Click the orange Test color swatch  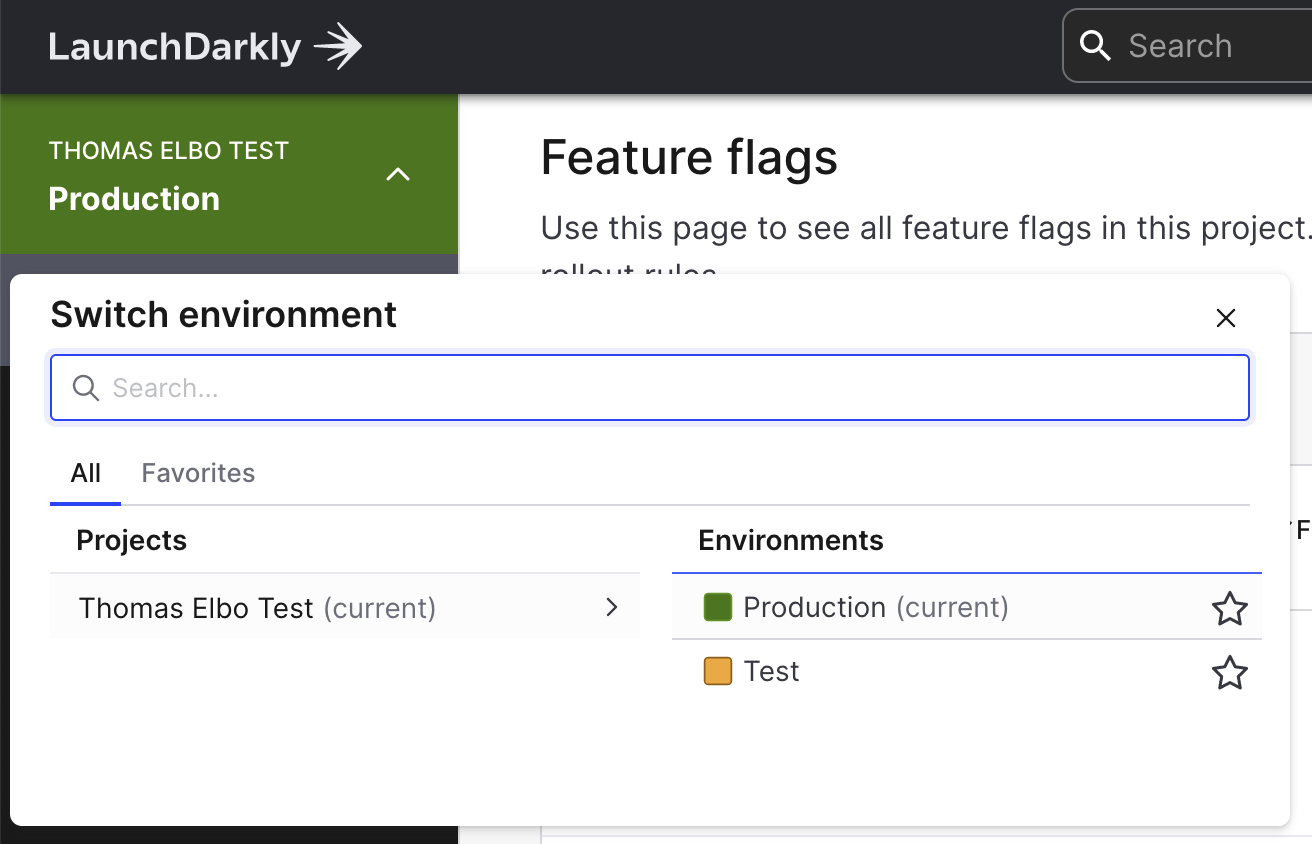[718, 671]
